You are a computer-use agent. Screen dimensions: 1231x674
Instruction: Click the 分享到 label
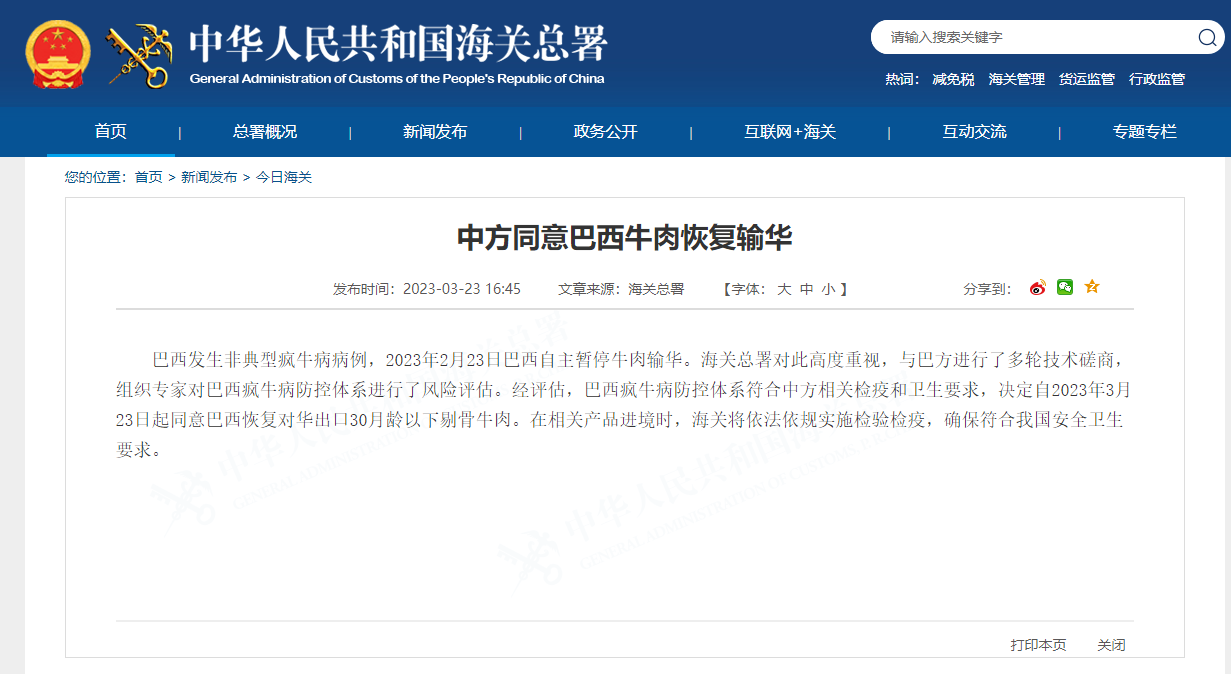pyautogui.click(x=988, y=289)
